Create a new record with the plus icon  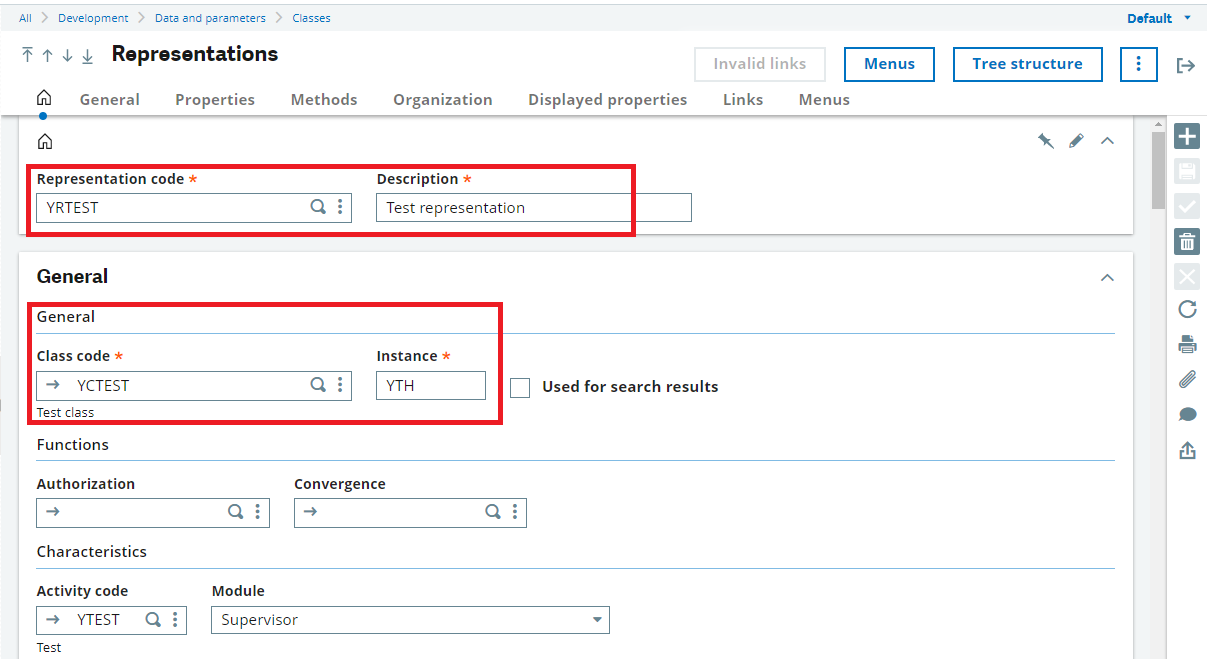pyautogui.click(x=1187, y=136)
